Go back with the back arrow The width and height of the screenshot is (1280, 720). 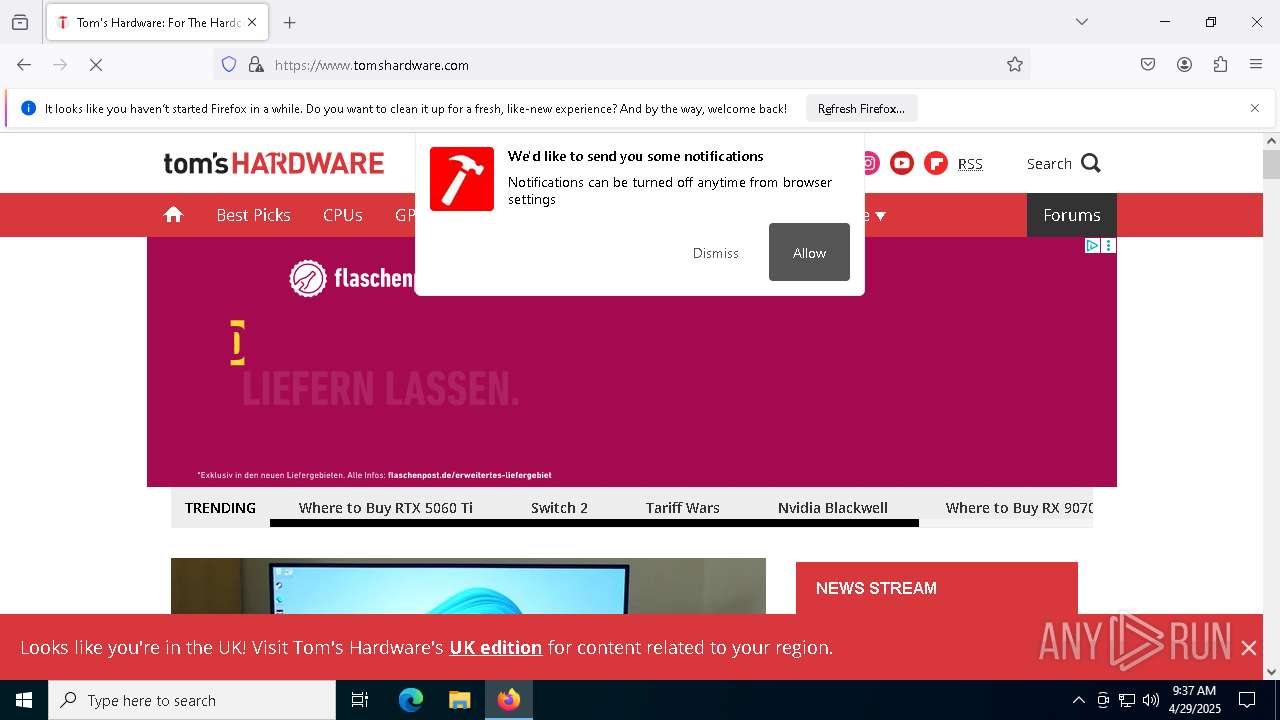(24, 65)
